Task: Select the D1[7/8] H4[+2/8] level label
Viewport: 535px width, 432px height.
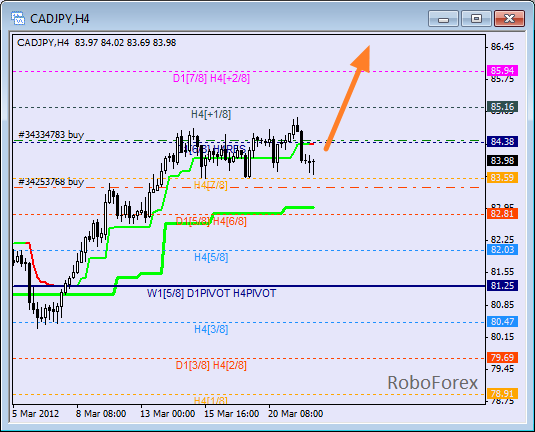Action: click(211, 78)
